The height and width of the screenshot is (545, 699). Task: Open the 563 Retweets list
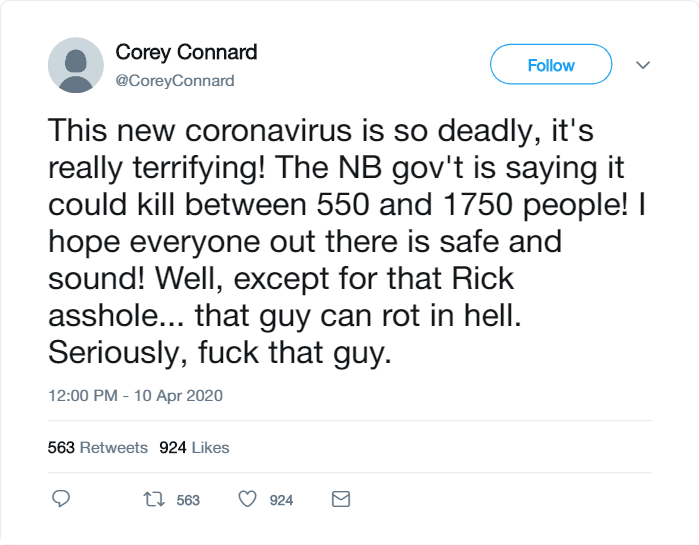pos(98,447)
